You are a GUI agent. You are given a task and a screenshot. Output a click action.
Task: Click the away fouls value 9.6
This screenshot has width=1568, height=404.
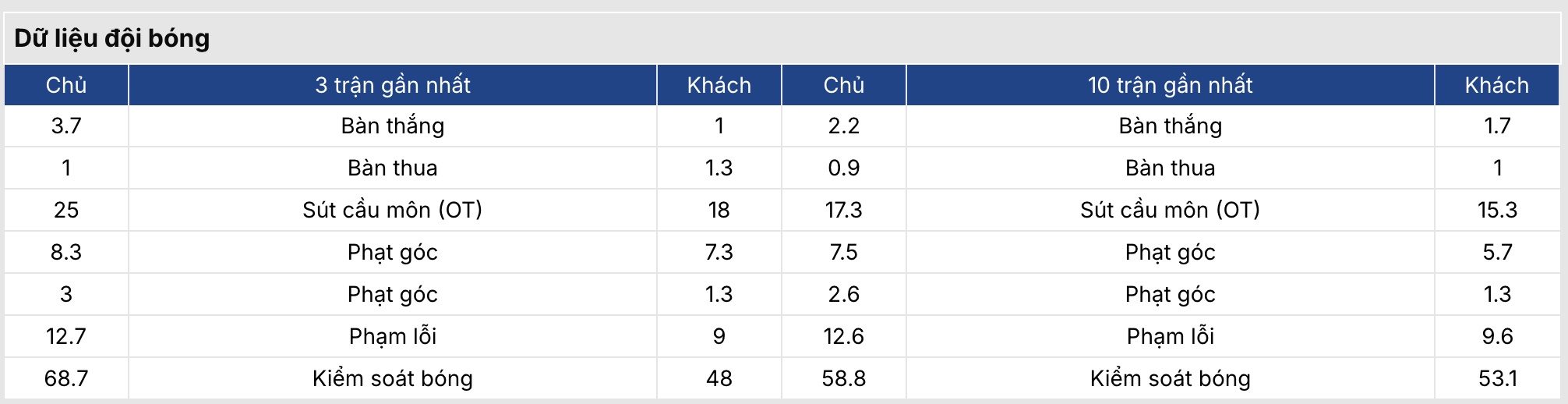click(1497, 336)
